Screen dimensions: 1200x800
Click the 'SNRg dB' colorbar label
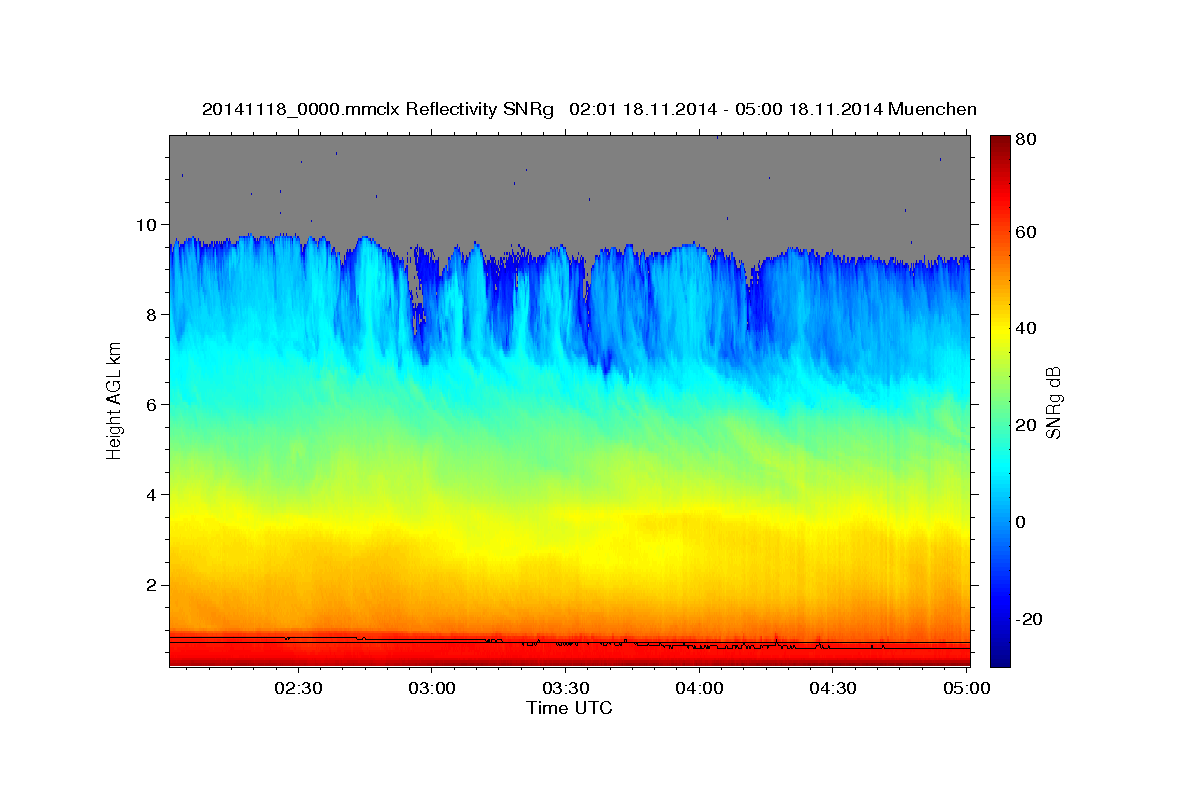tap(1052, 403)
